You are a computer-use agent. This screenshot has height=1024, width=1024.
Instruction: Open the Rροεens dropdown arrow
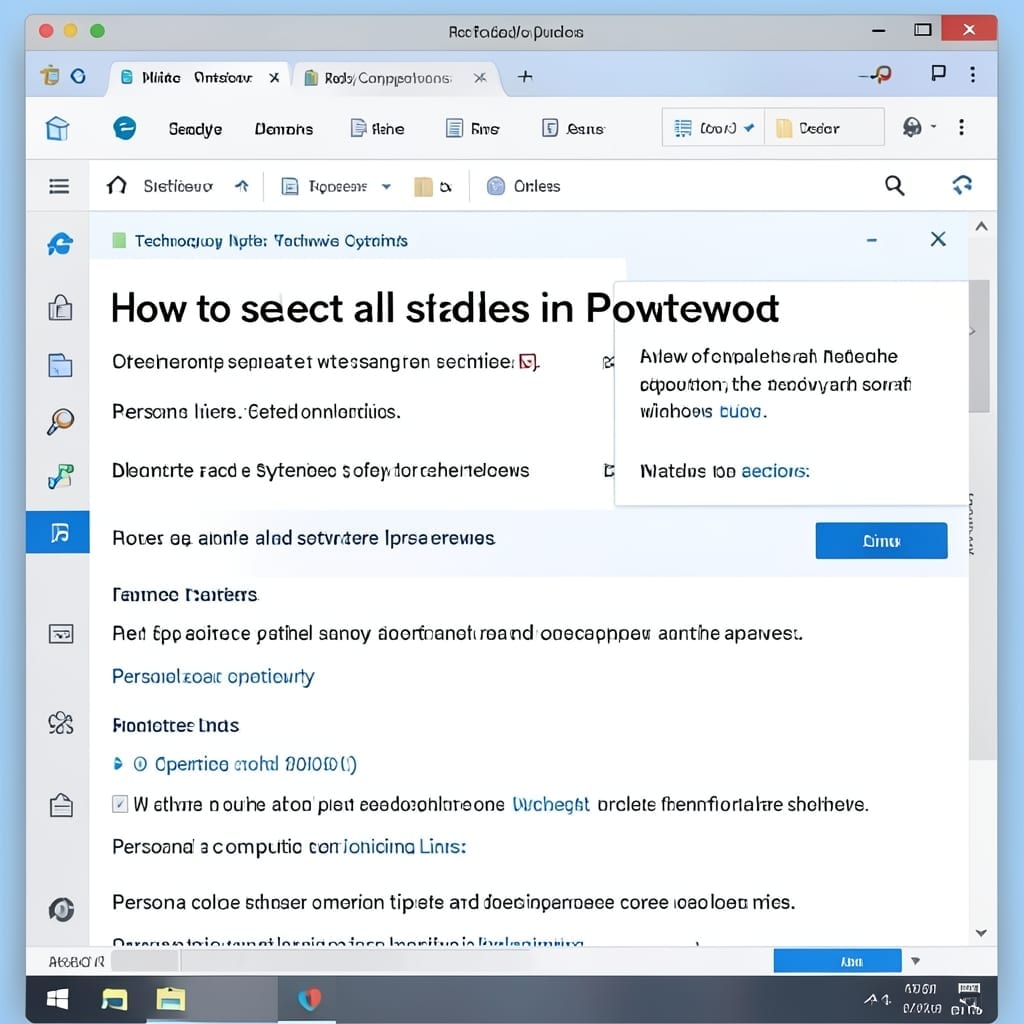click(387, 187)
